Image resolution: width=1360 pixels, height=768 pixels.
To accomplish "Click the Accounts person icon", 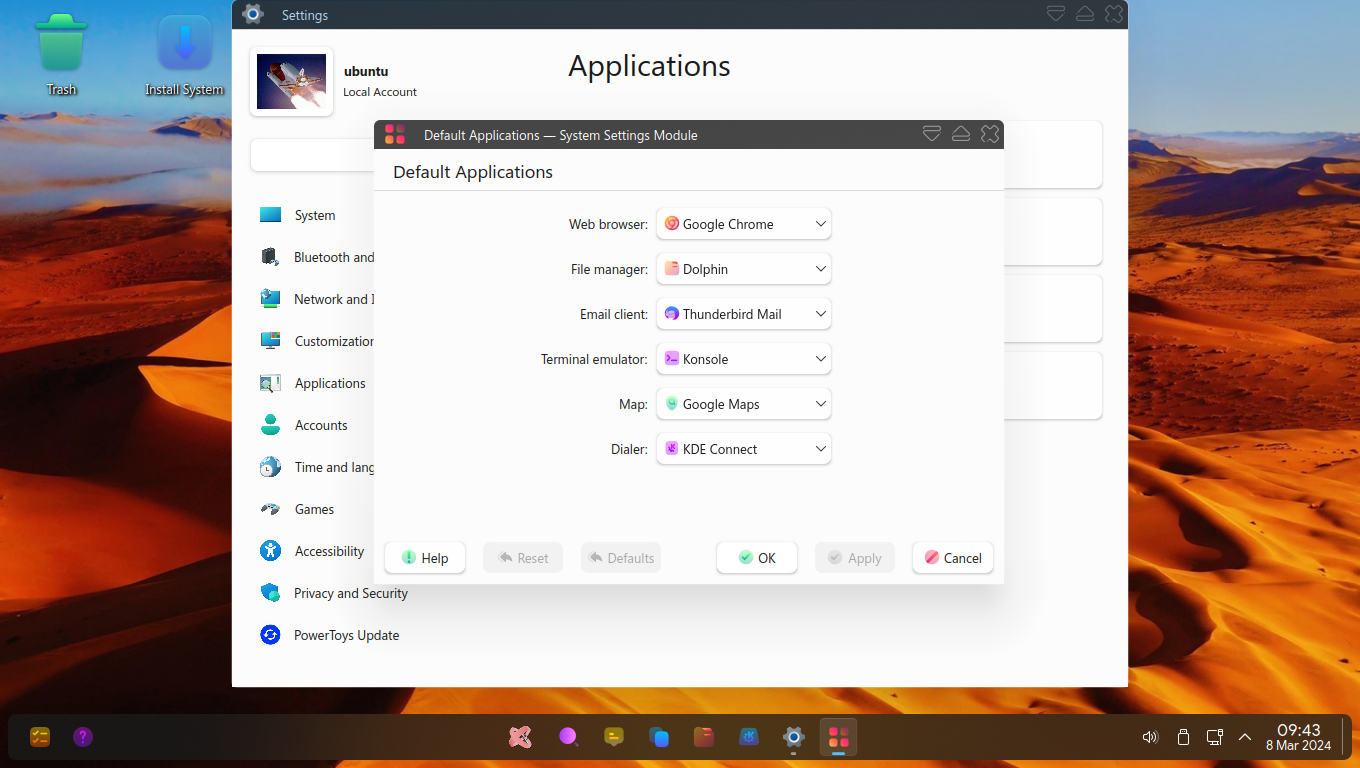I will [270, 425].
